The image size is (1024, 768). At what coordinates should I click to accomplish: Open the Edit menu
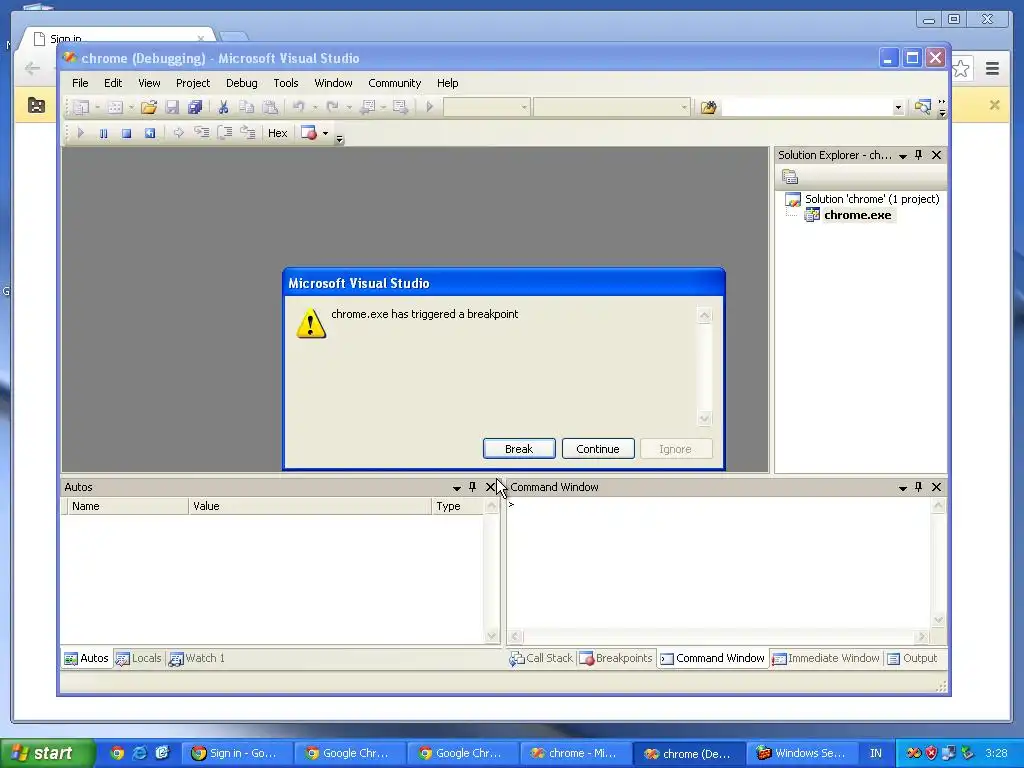[x=113, y=83]
